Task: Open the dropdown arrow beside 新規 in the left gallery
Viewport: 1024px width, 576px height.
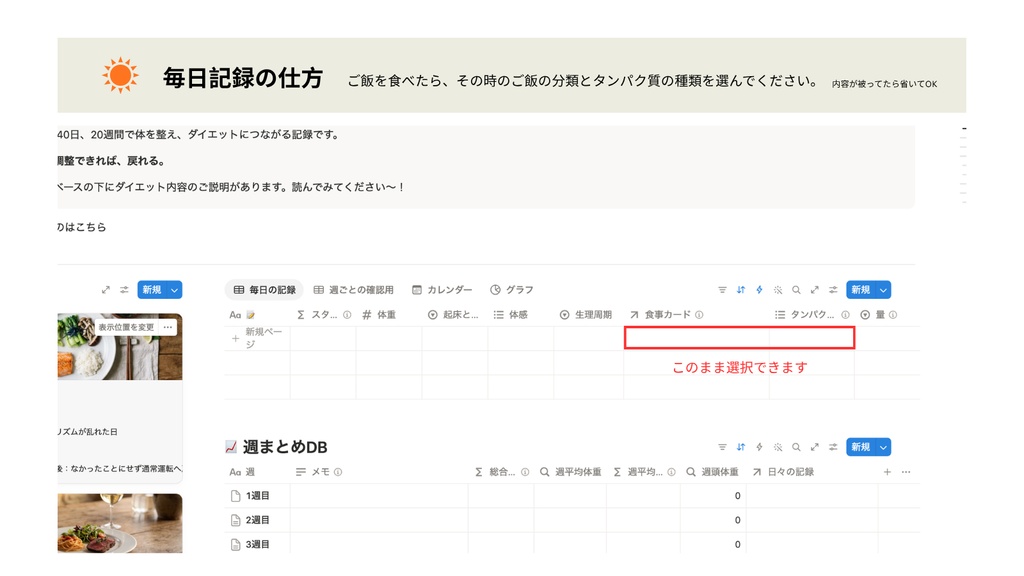Action: (174, 290)
